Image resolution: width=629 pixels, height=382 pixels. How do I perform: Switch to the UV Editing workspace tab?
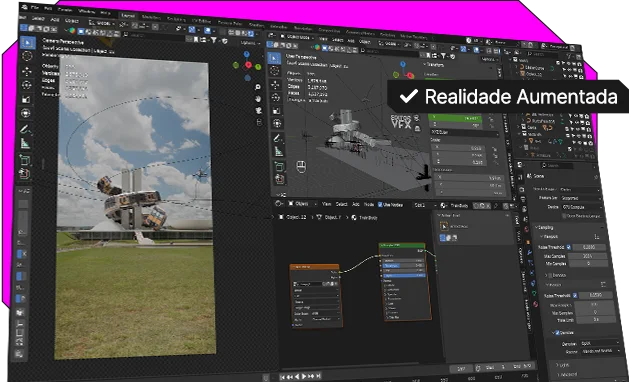(x=201, y=21)
